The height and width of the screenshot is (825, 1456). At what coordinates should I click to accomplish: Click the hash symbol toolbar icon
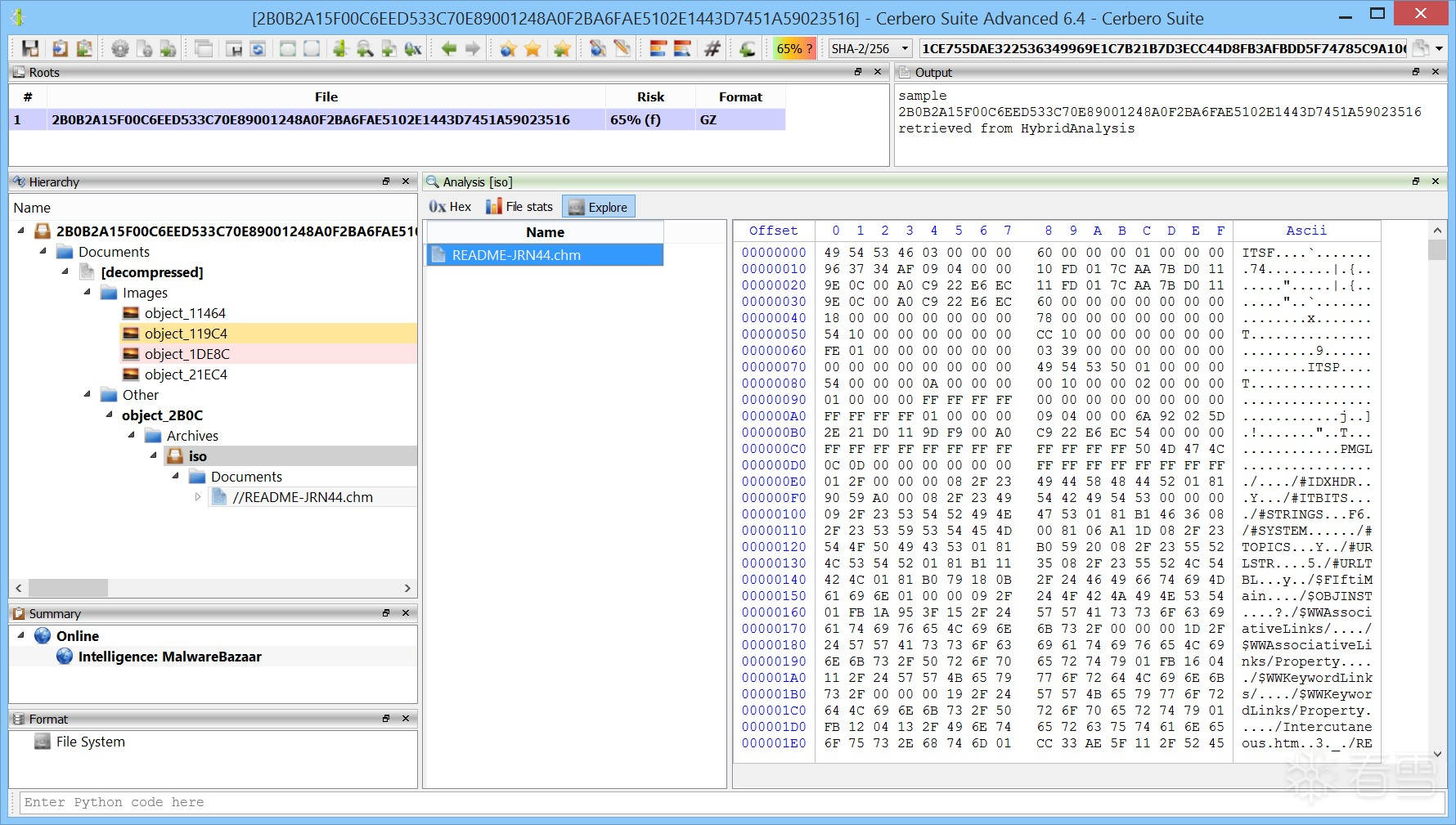tap(712, 48)
